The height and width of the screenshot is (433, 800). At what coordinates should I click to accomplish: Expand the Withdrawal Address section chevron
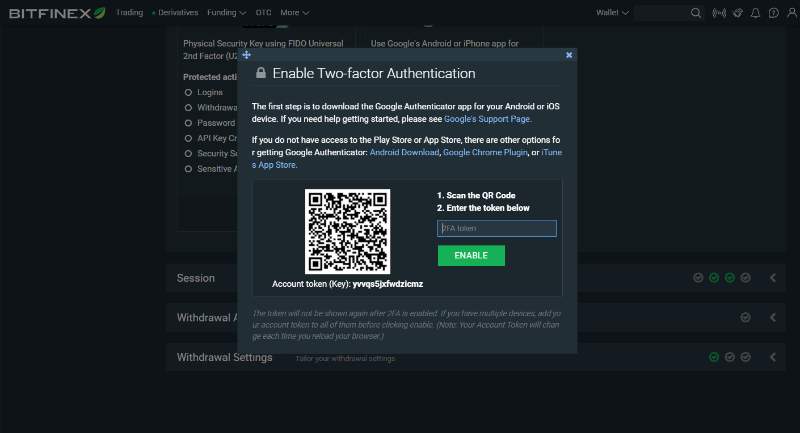pos(773,317)
